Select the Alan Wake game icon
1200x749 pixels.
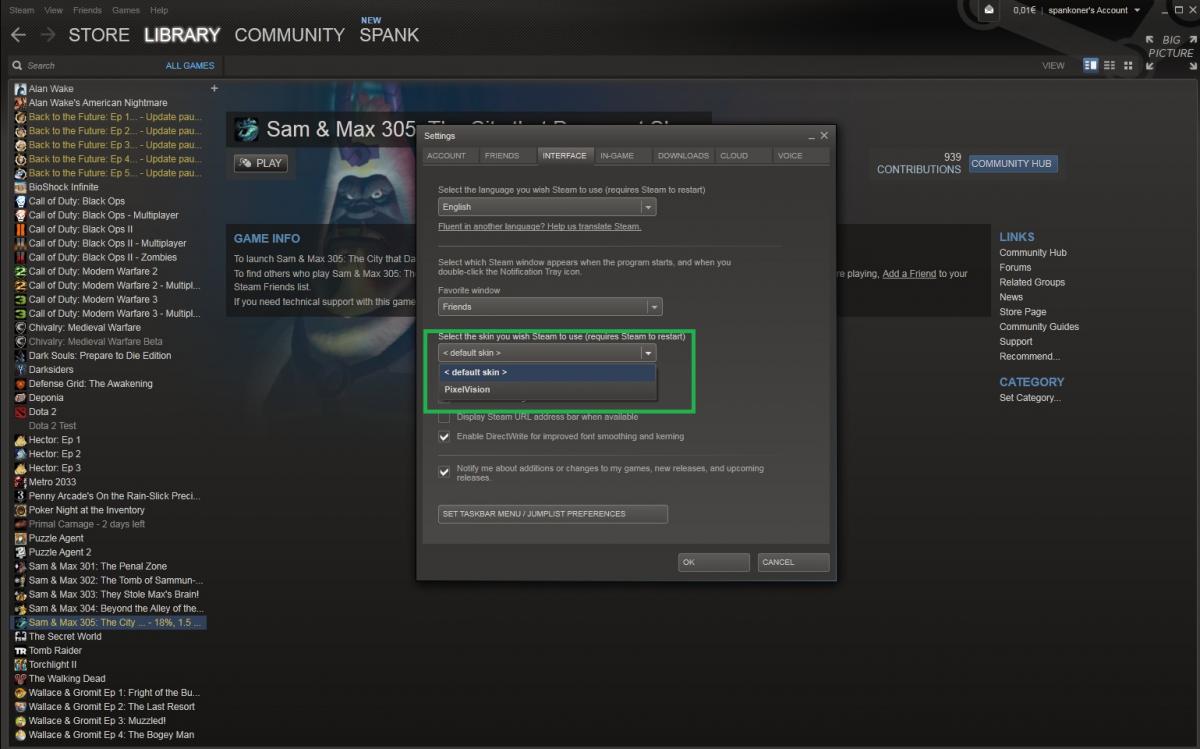(x=20, y=89)
